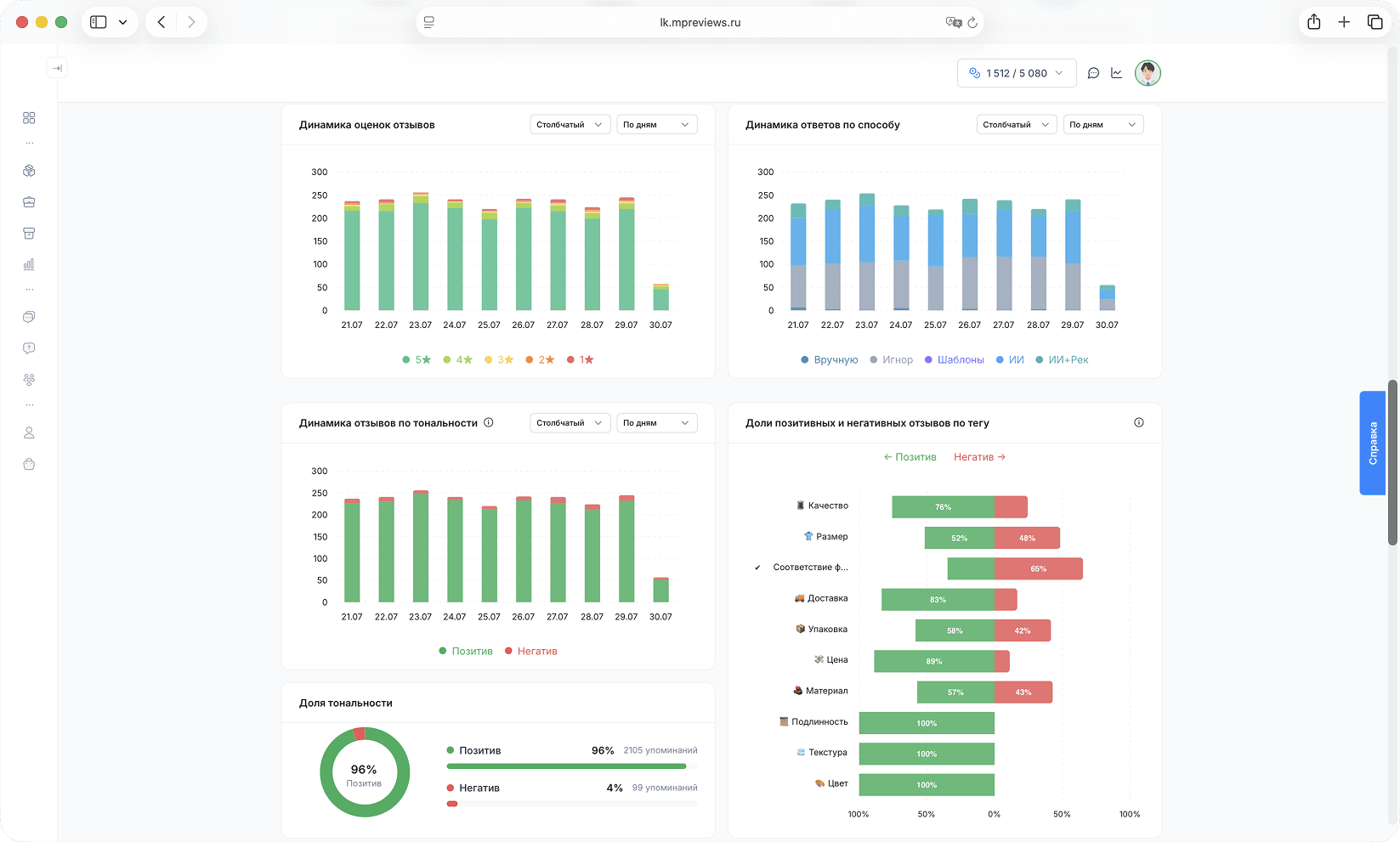Open the chat bubbles sidebar icon
The image size is (1400, 842).
coord(29,317)
